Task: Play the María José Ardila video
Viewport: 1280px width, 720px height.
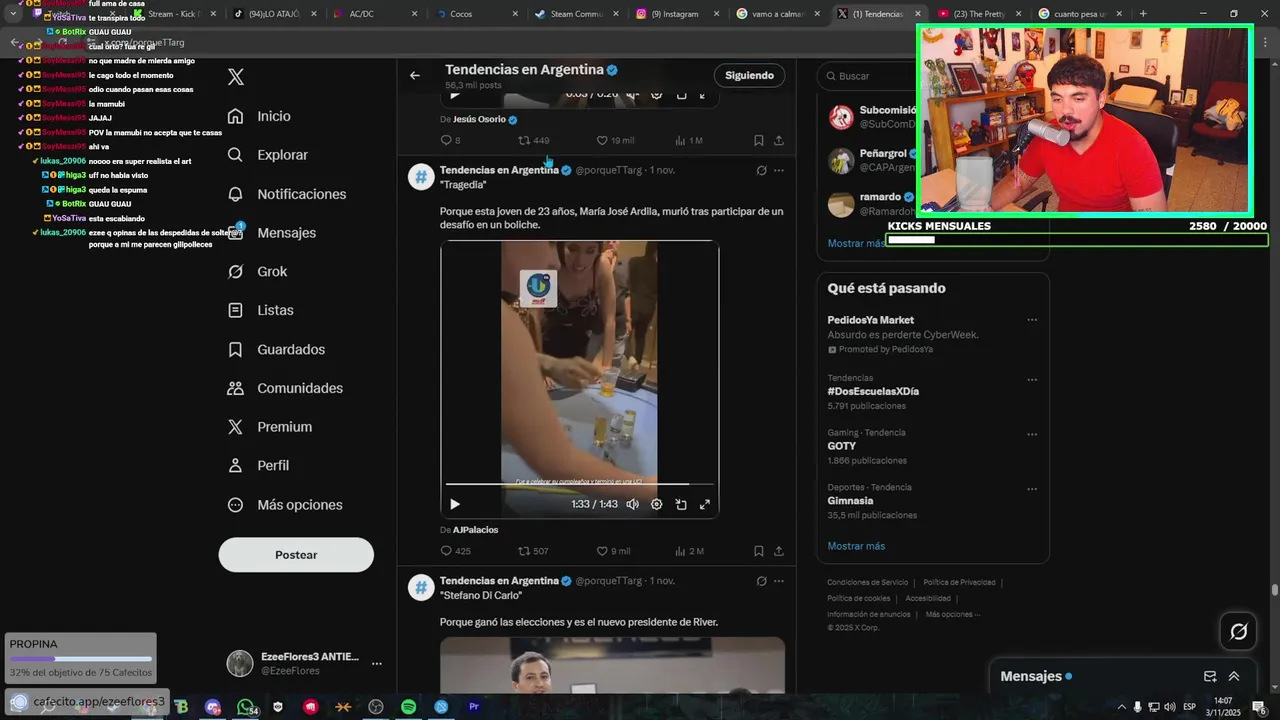Action: tap(455, 505)
